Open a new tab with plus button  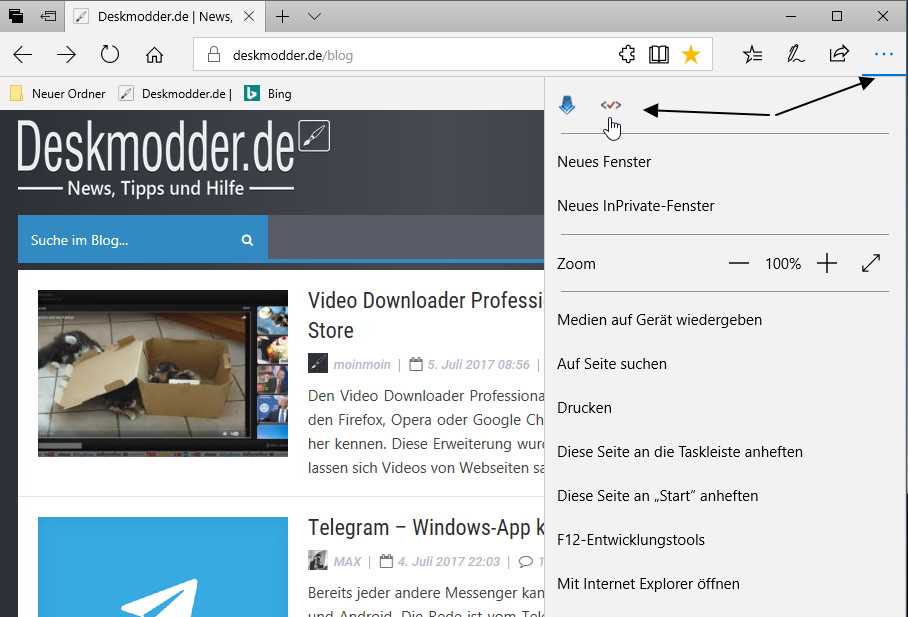pyautogui.click(x=283, y=16)
